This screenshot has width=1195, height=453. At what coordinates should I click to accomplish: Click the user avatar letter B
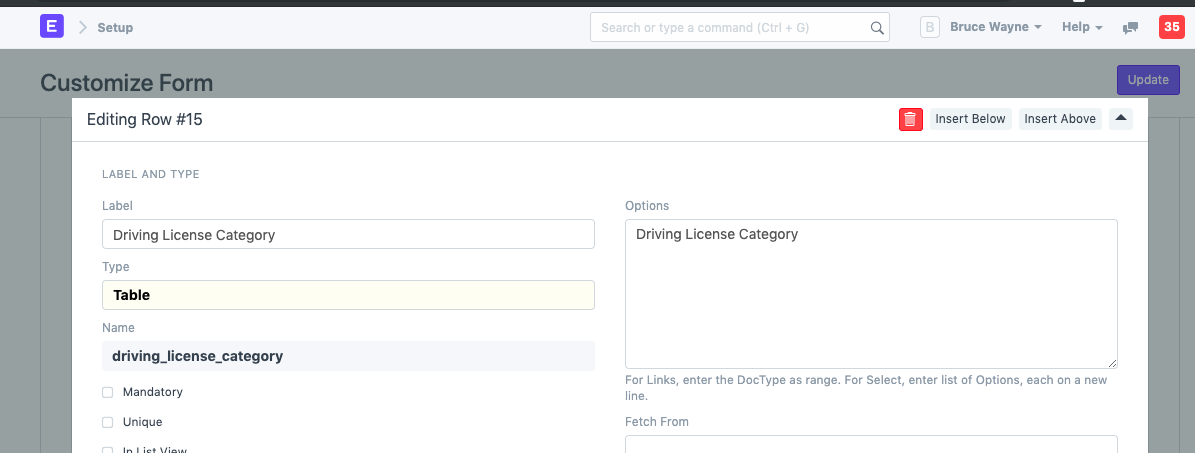point(929,27)
